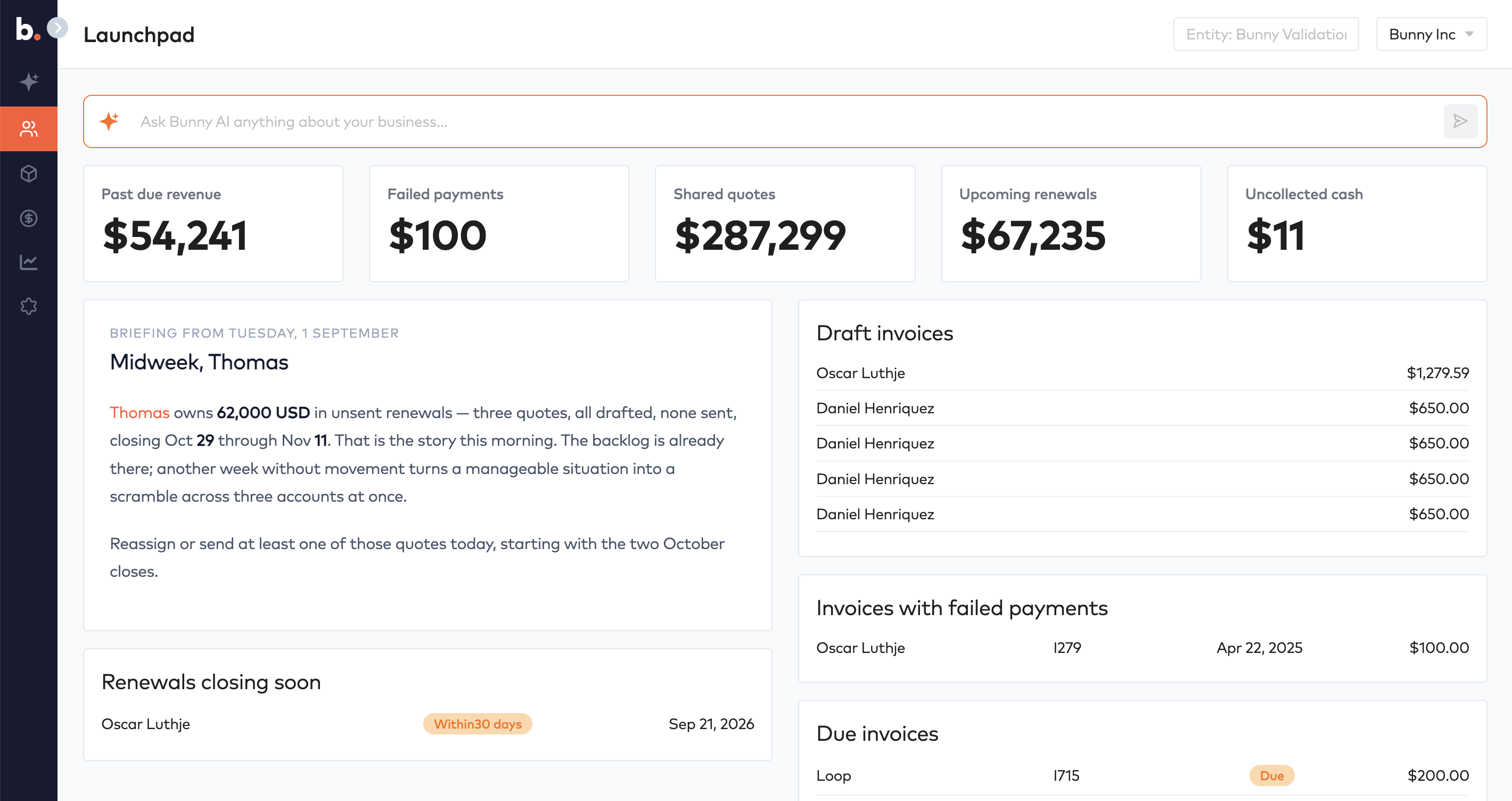Click the Invoices with failed payments heading

click(x=962, y=608)
